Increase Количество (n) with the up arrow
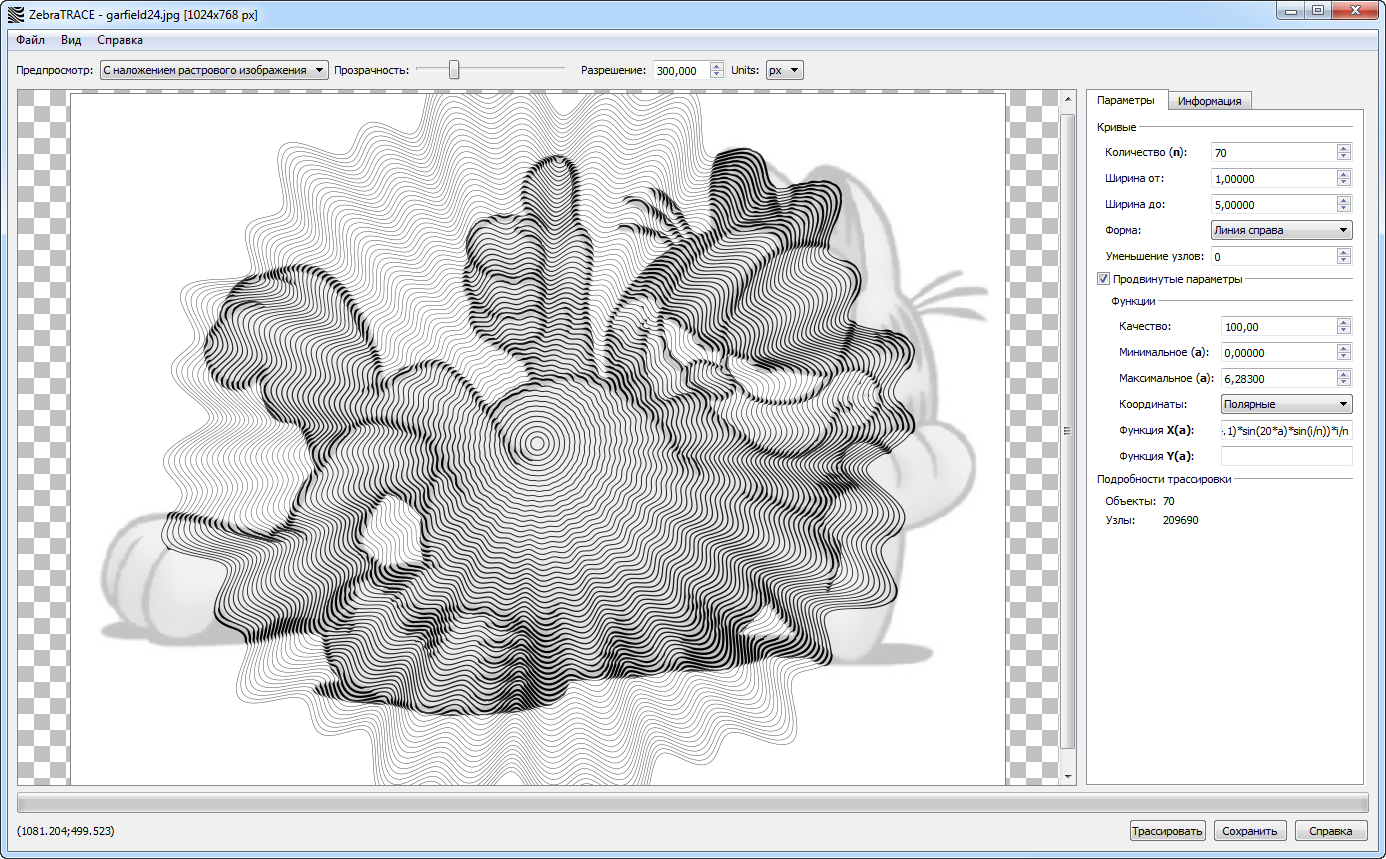 tap(1344, 148)
